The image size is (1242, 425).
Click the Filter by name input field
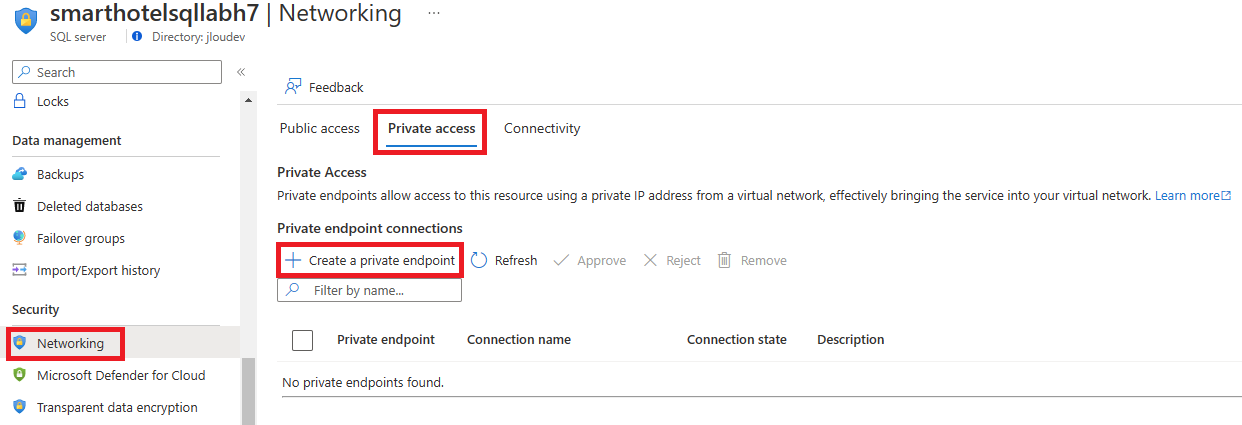370,290
